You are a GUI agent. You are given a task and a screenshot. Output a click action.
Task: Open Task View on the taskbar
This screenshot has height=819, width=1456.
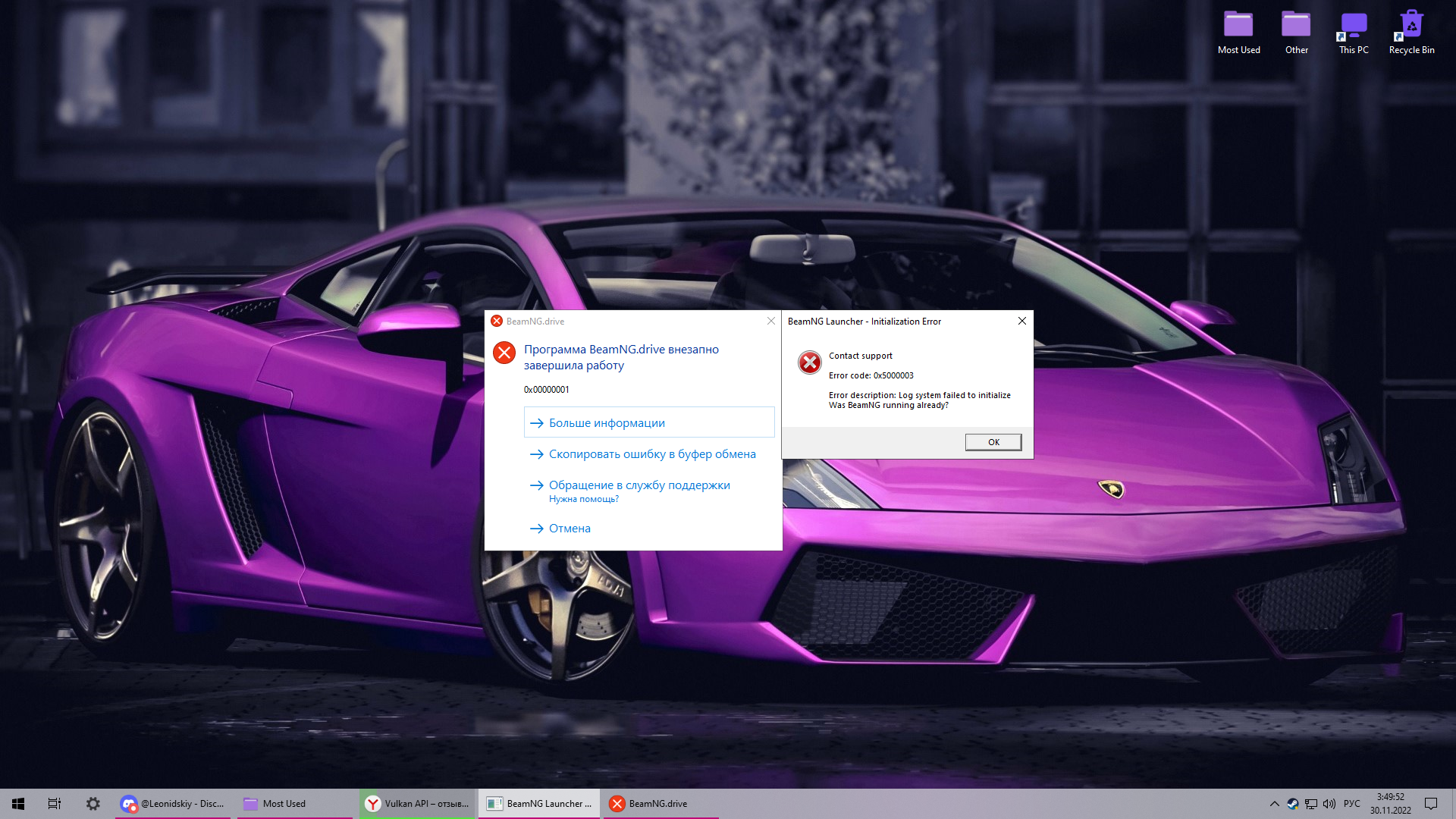tap(55, 804)
